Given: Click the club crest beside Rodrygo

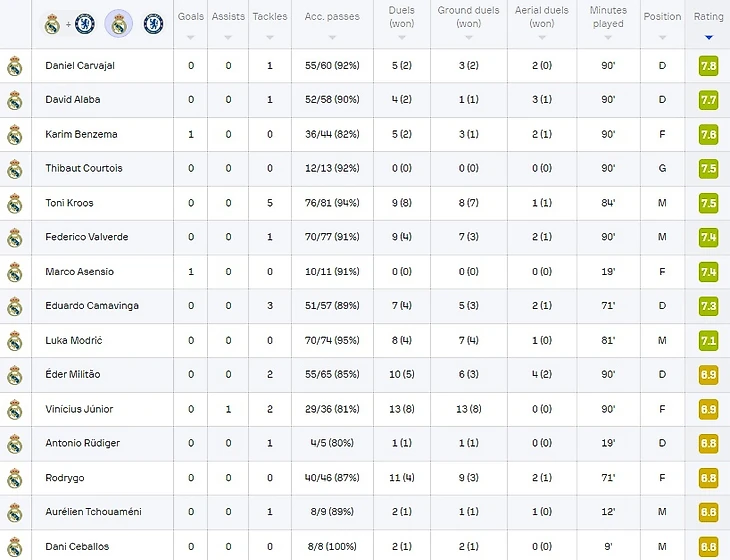Looking at the screenshot, I should point(14,478).
